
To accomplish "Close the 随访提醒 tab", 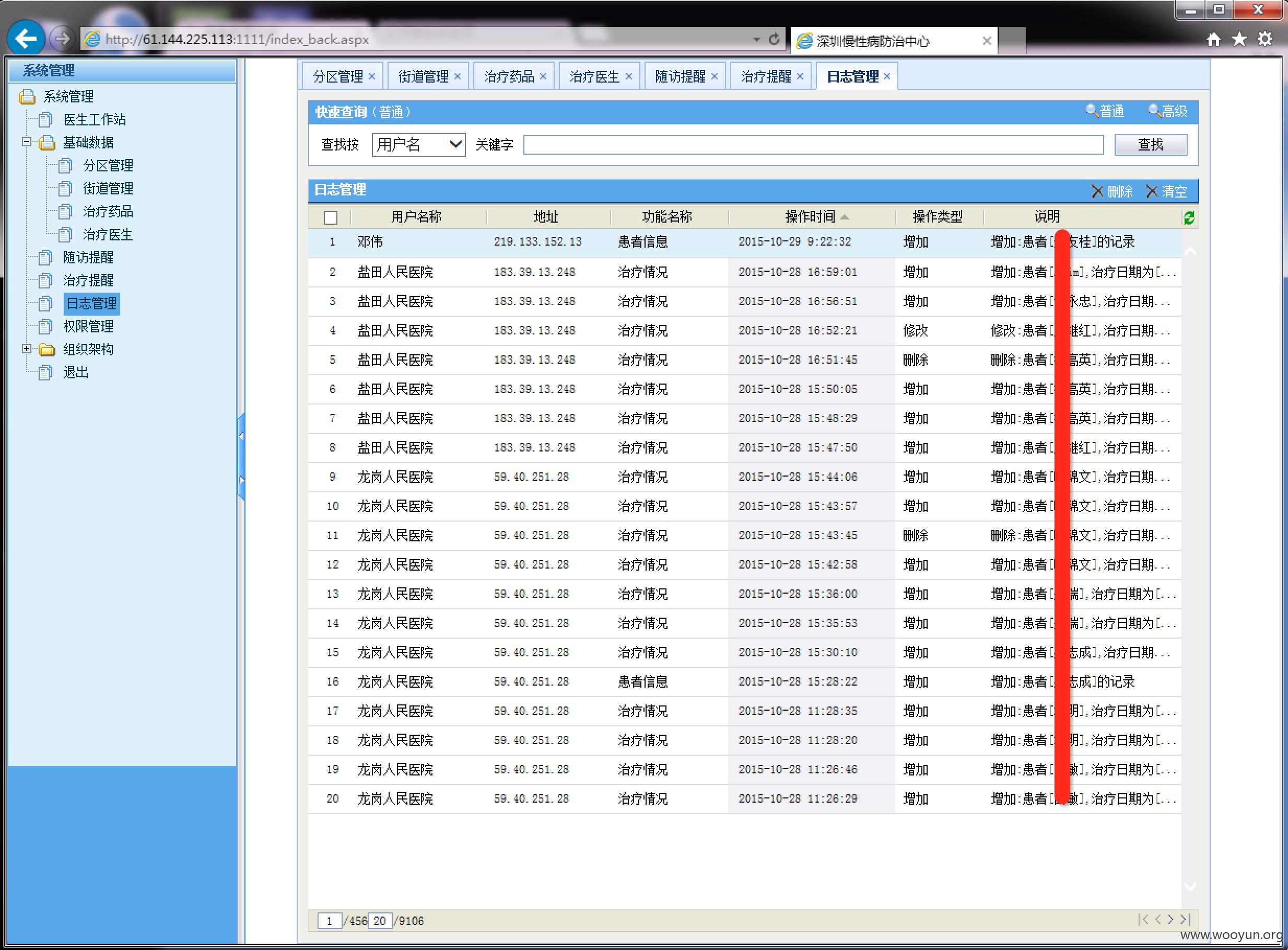I will pos(715,76).
